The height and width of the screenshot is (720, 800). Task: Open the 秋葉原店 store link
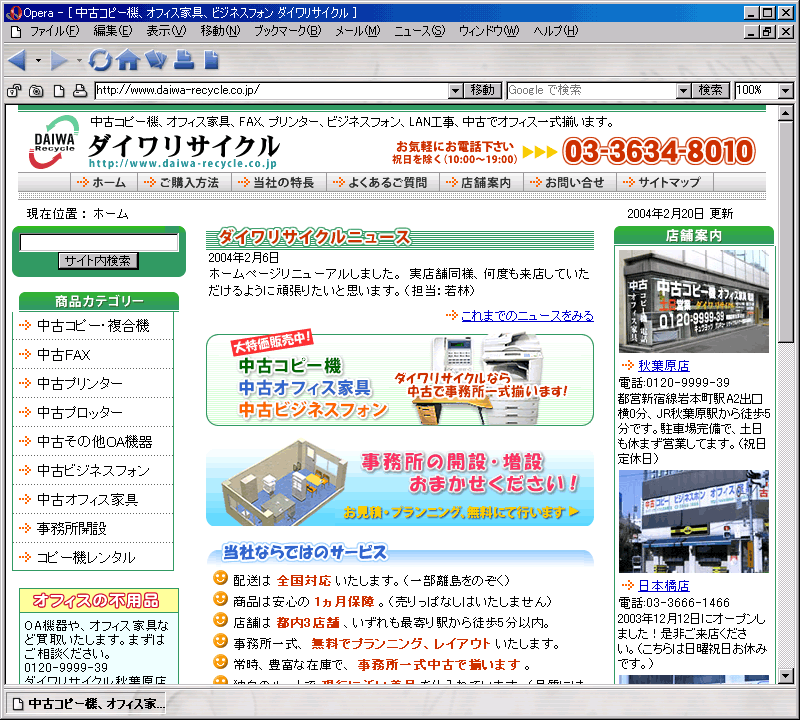point(664,366)
